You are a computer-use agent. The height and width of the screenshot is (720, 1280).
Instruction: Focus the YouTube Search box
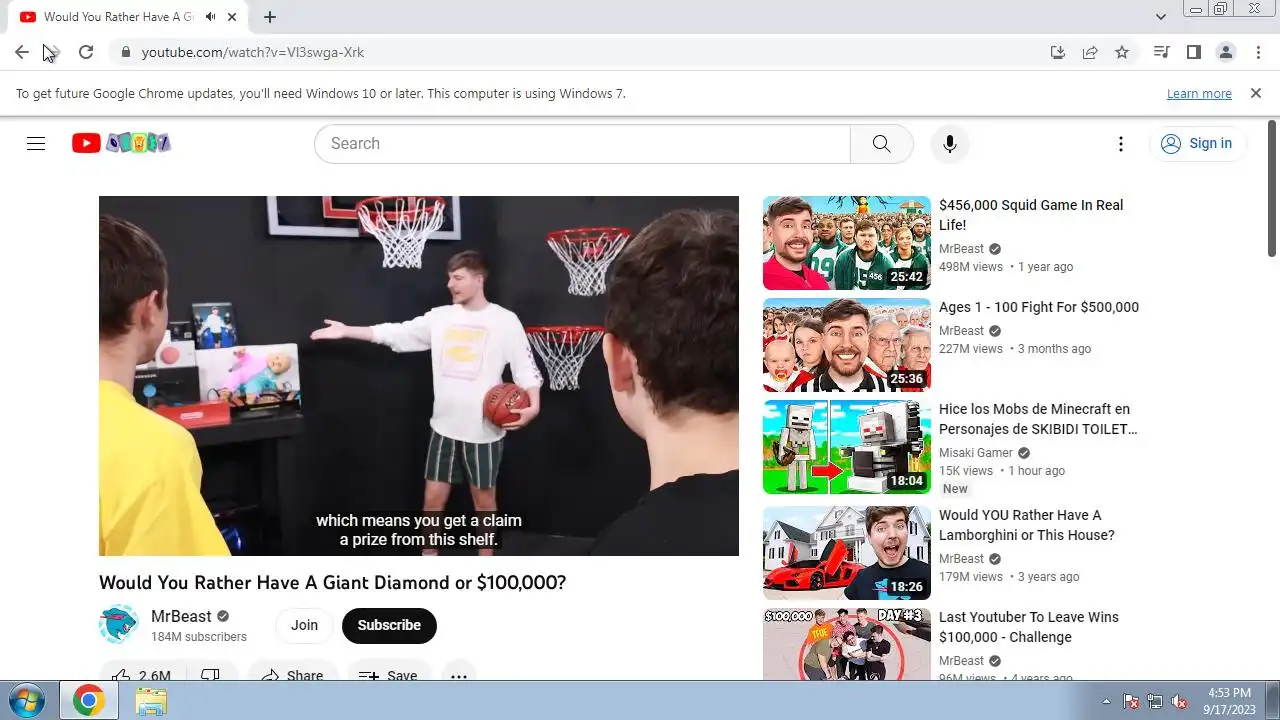tap(582, 143)
